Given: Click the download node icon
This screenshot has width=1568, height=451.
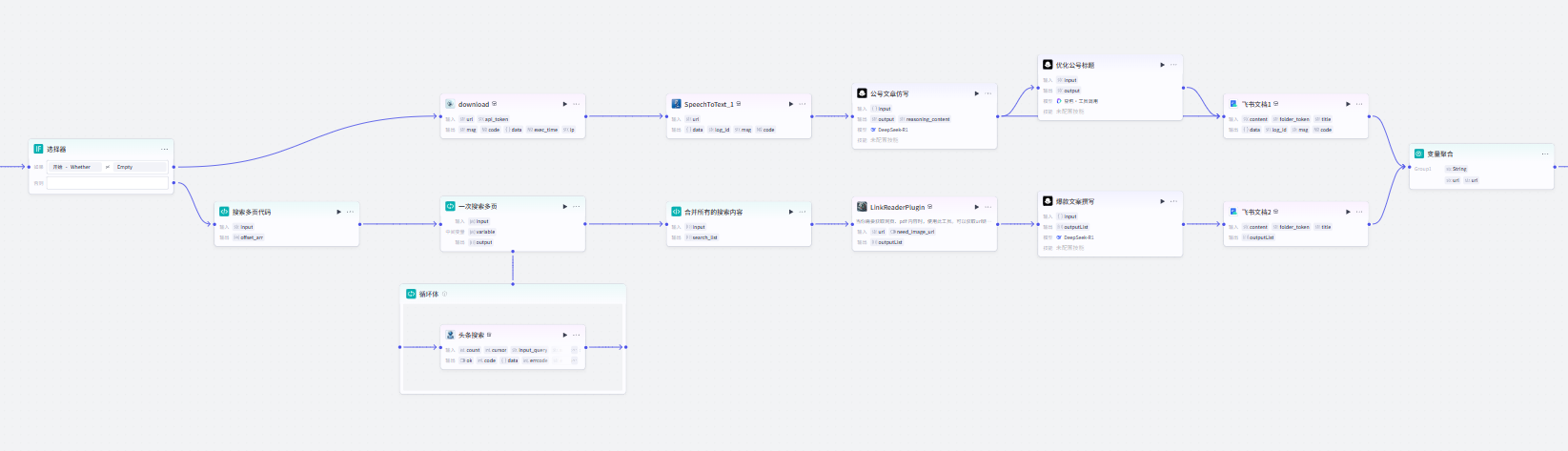Looking at the screenshot, I should coord(450,104).
